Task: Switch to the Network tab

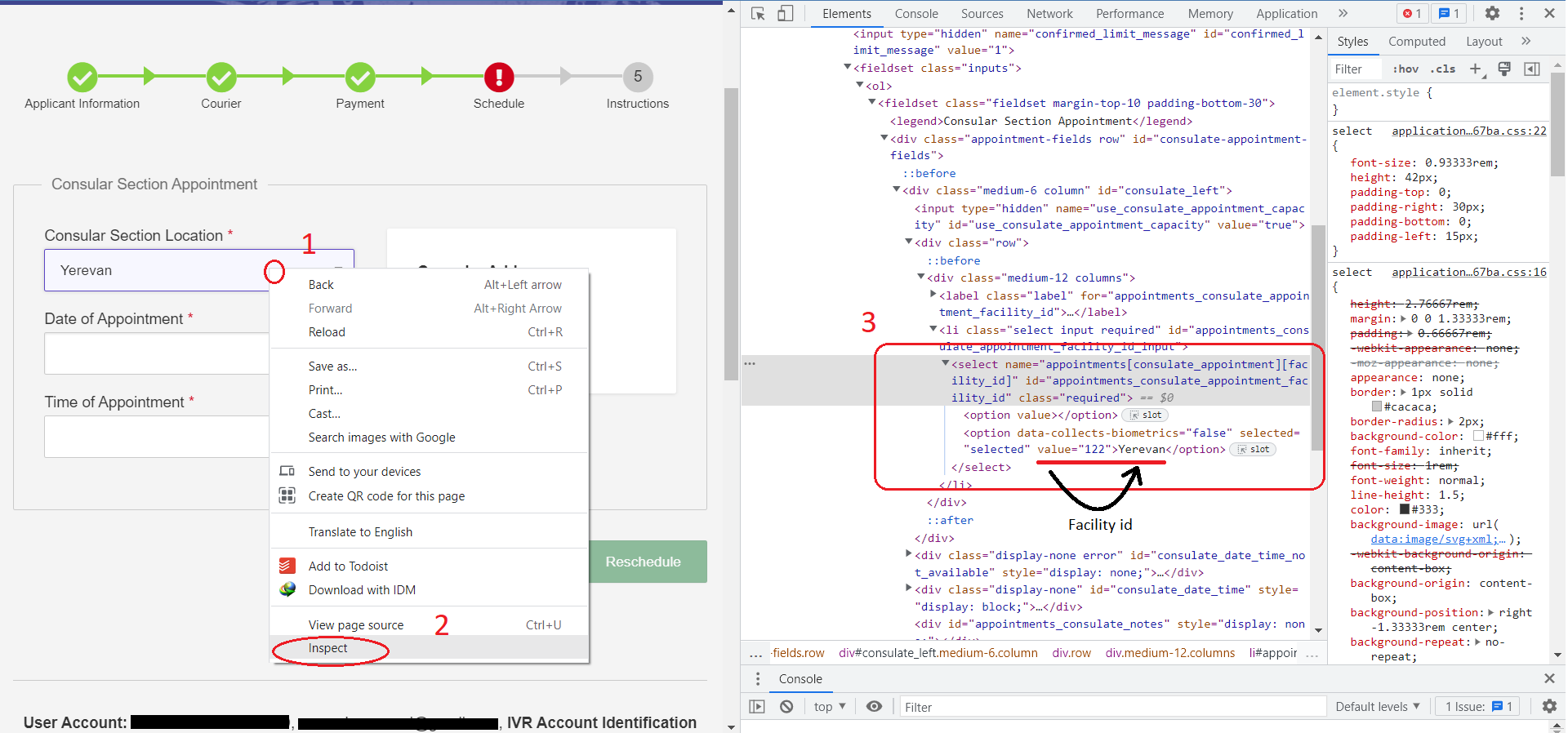Action: [x=1050, y=13]
